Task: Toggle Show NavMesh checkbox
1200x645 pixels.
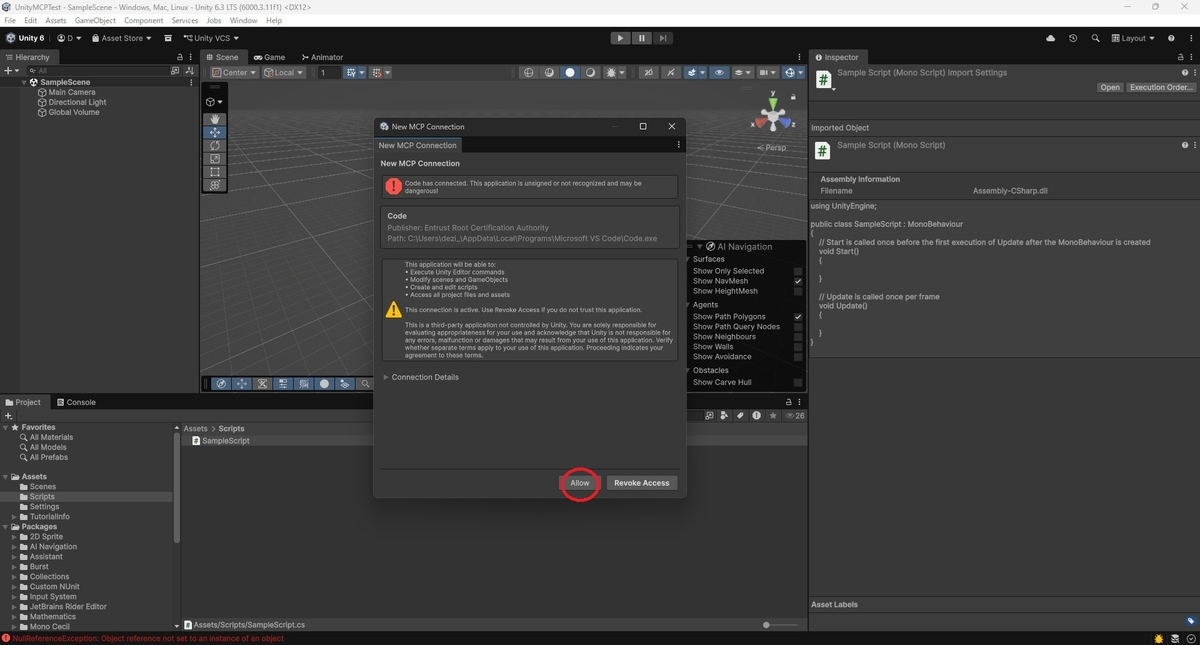Action: tap(798, 281)
